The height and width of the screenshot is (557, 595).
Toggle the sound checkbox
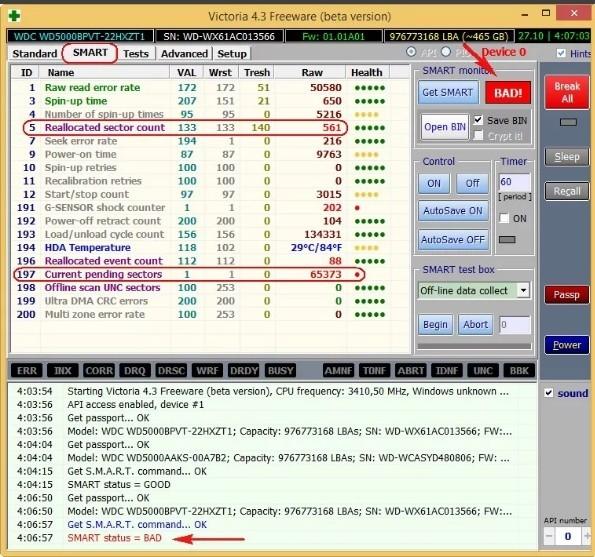[549, 393]
